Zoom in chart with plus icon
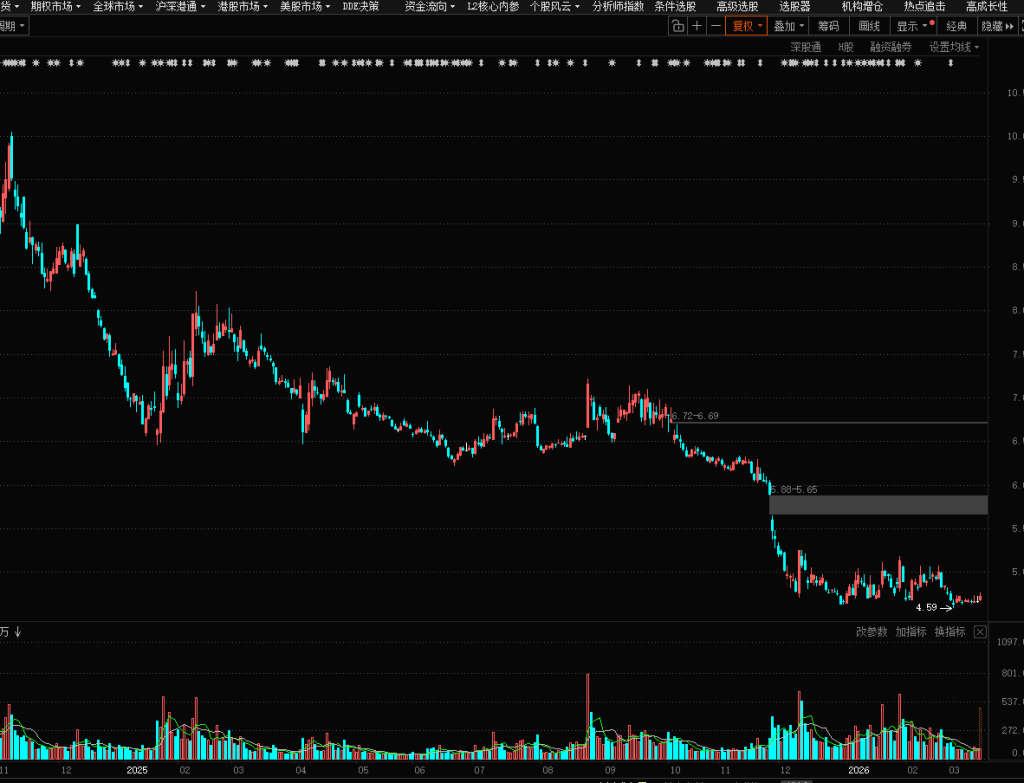 697,26
